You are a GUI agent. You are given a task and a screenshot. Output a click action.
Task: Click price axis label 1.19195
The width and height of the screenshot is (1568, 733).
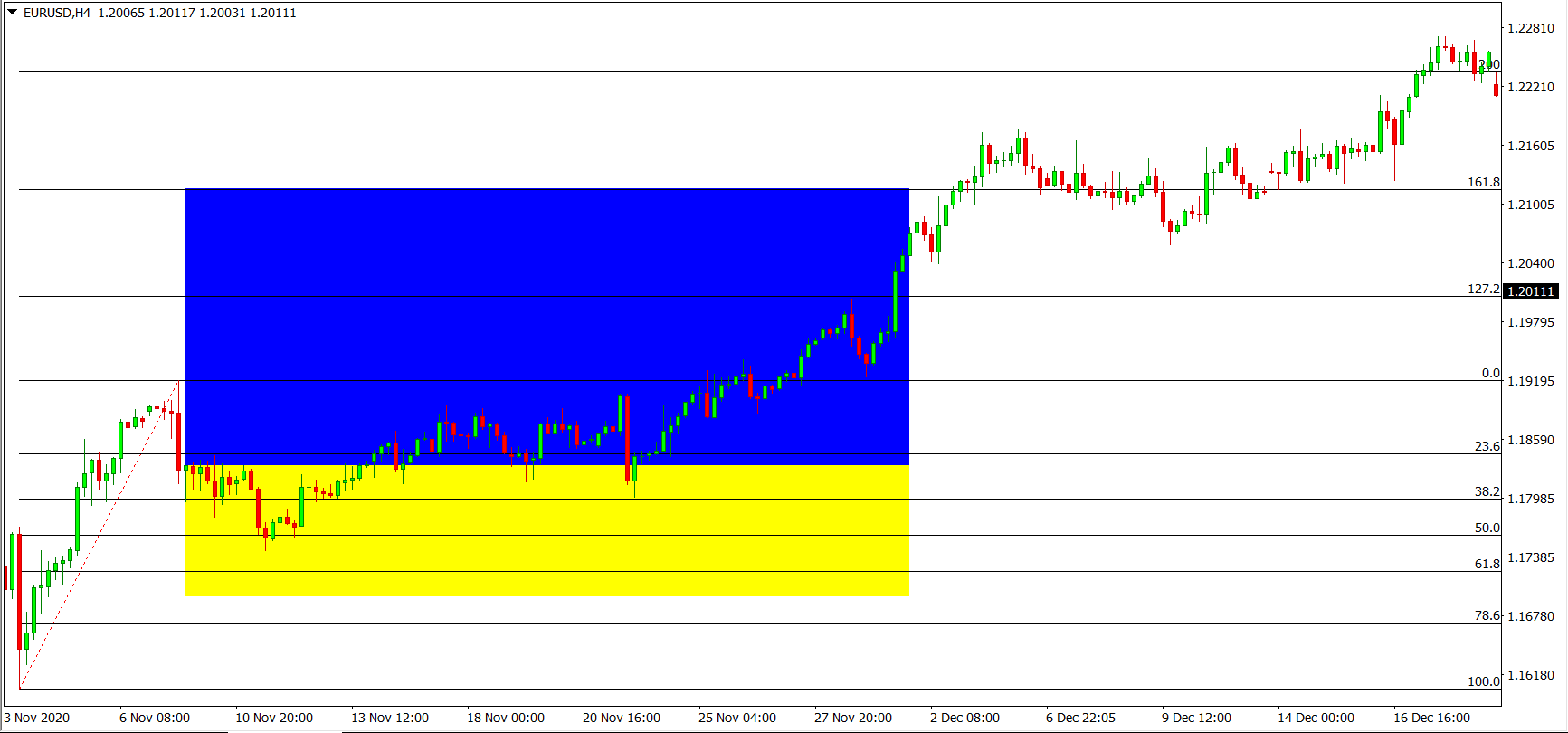pyautogui.click(x=1530, y=381)
